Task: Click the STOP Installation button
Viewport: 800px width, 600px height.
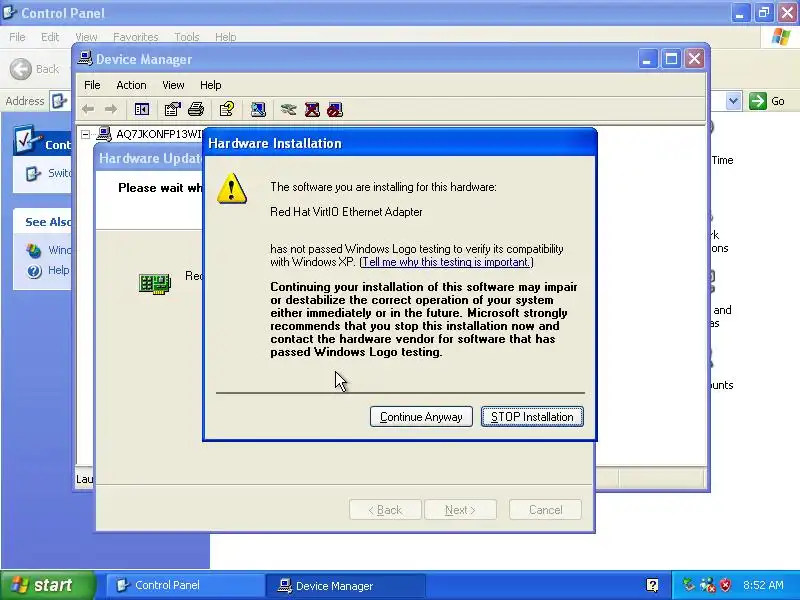Action: 532,417
